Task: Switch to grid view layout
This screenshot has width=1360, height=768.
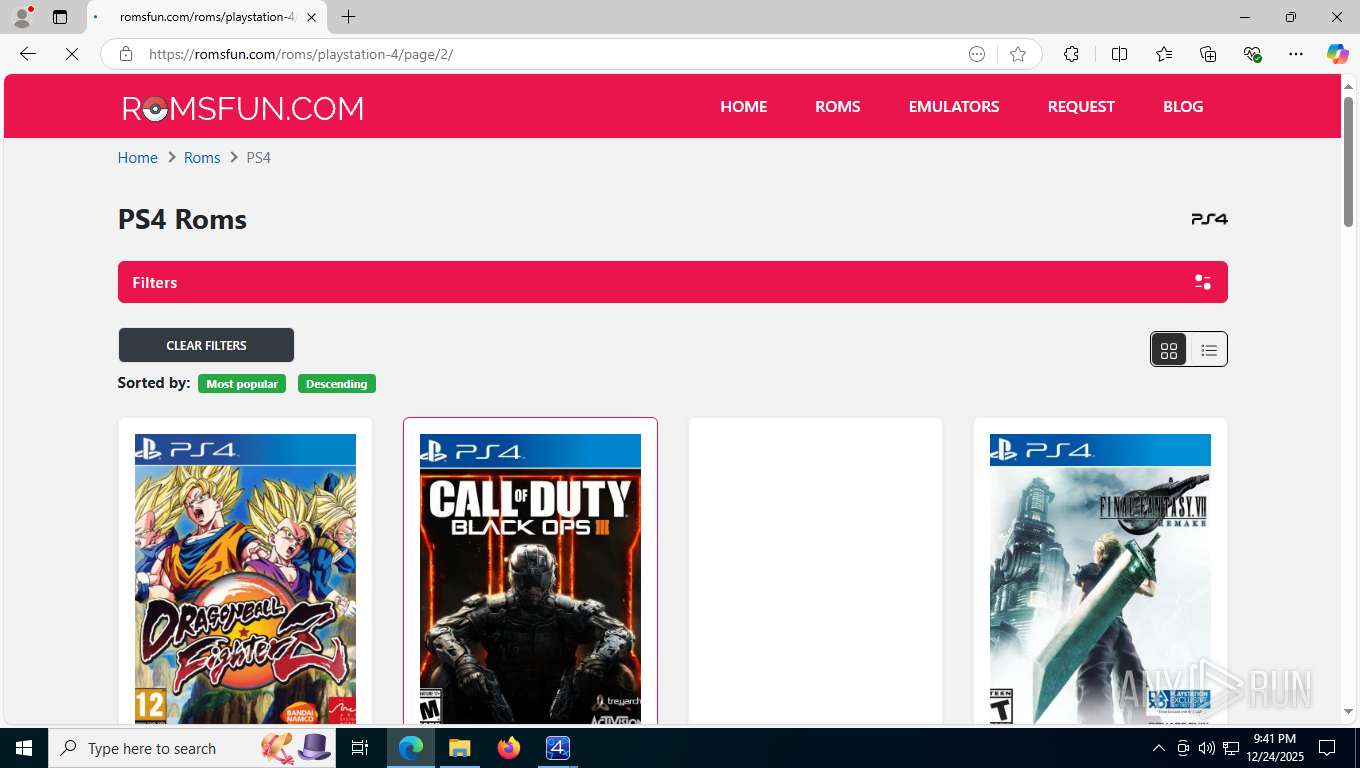Action: coord(1169,350)
